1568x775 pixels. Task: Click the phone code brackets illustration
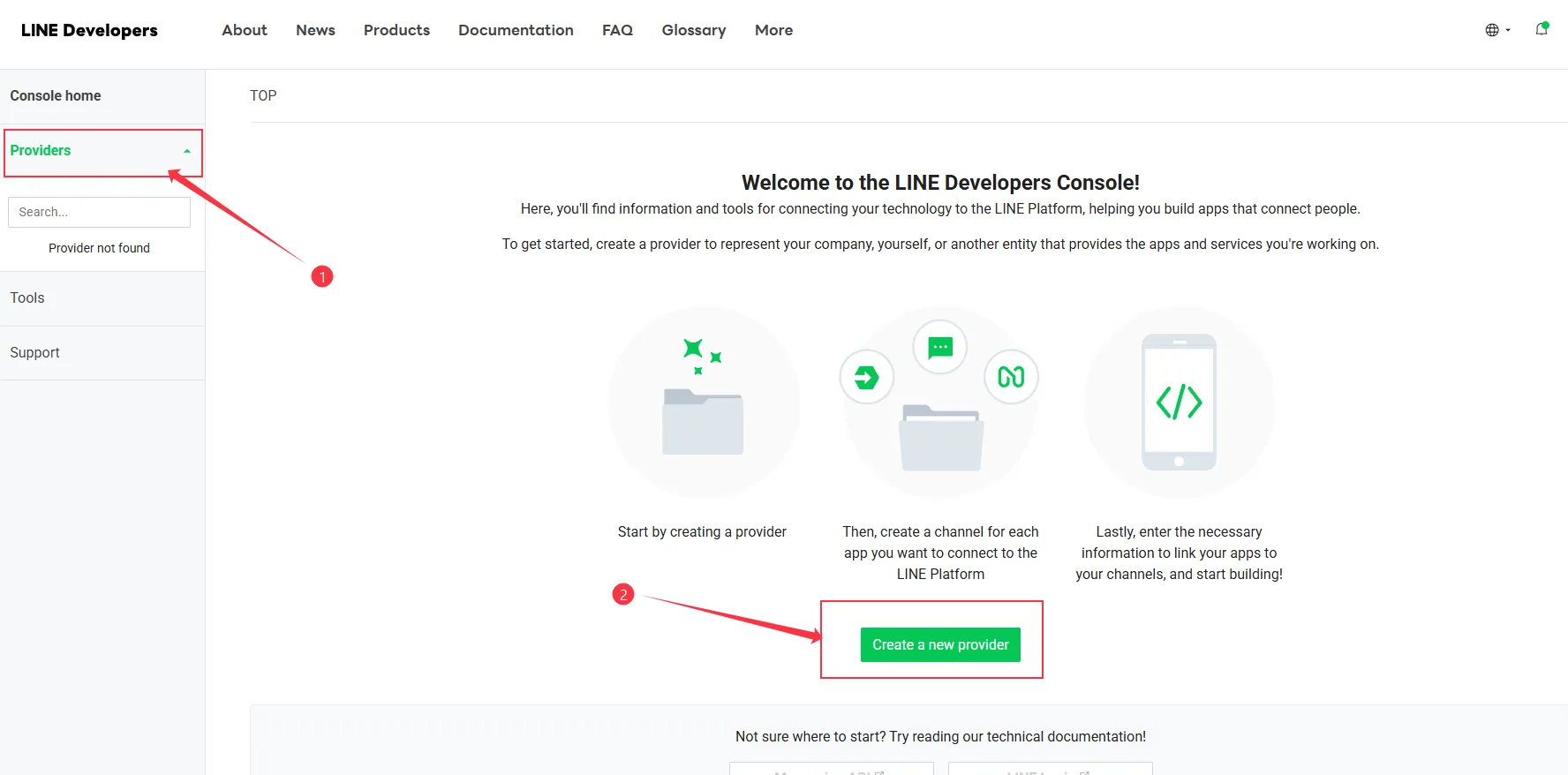coord(1179,402)
